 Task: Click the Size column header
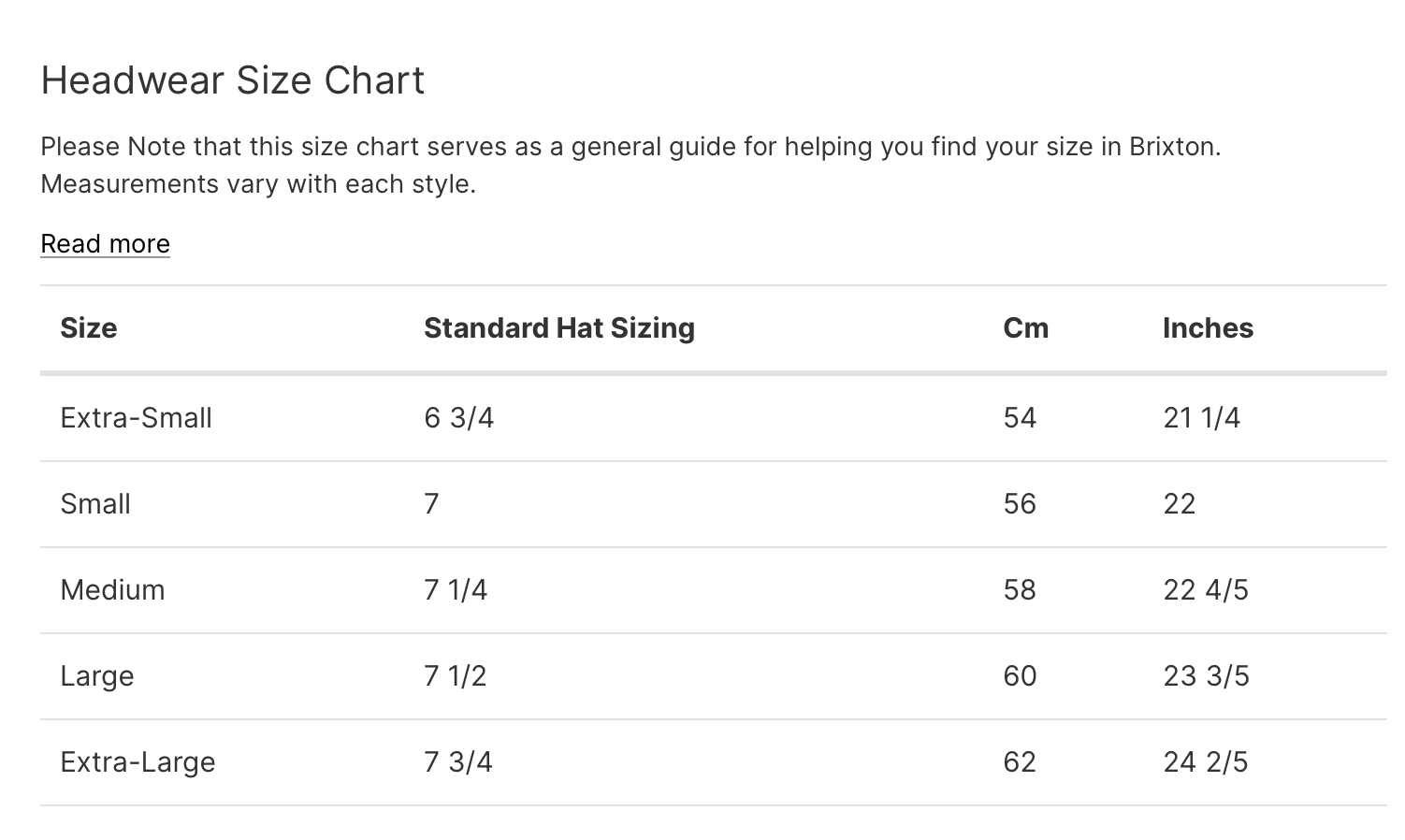click(89, 328)
